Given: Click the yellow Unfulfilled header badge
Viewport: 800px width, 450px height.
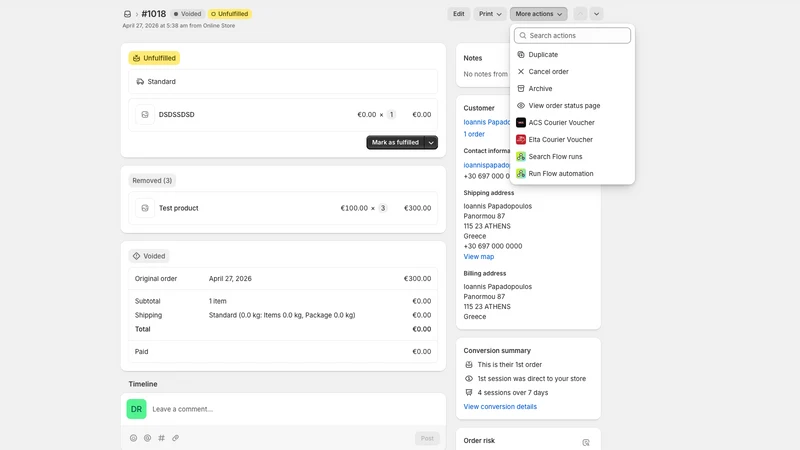Looking at the screenshot, I should click(x=230, y=14).
